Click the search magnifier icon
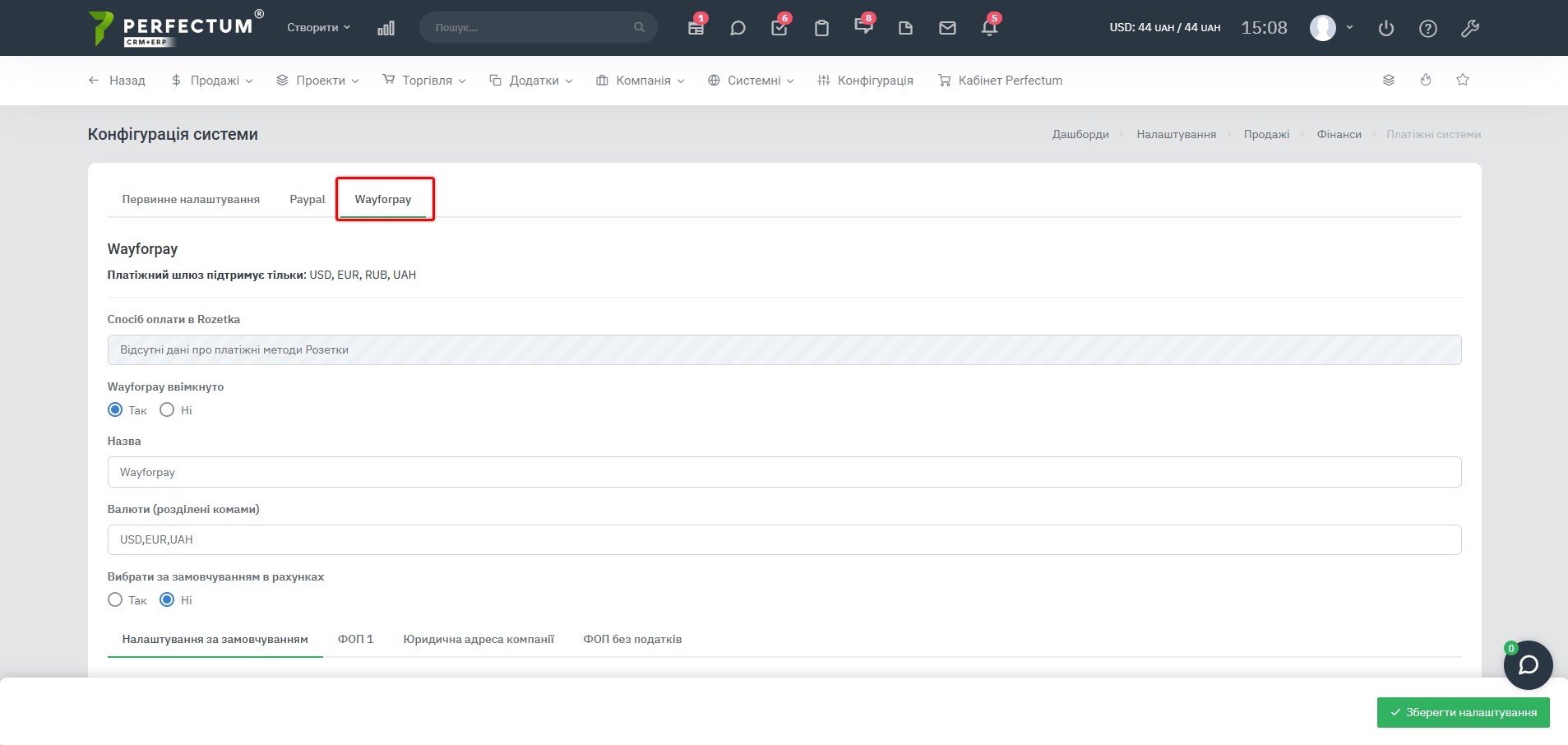Viewport: 1568px width, 745px height. 639,27
